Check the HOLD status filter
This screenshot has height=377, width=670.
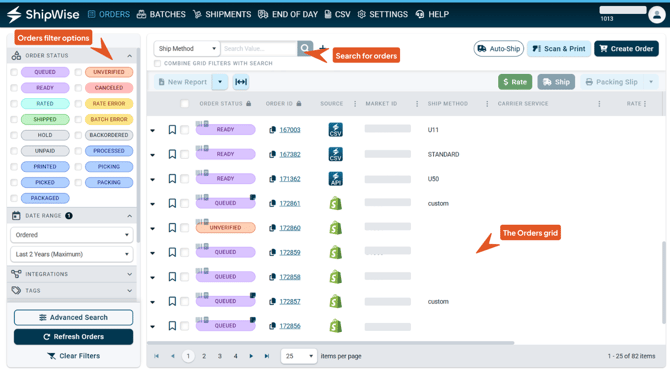pyautogui.click(x=14, y=135)
